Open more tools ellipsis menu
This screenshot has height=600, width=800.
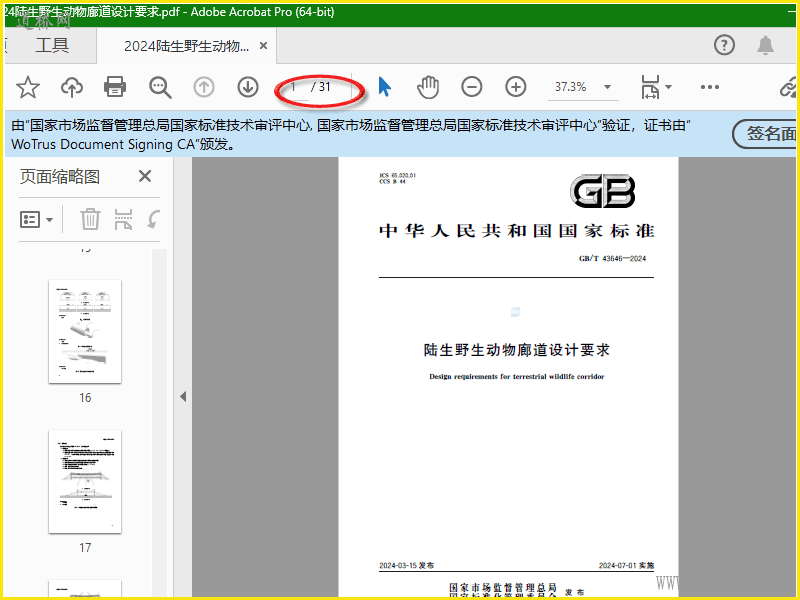pyautogui.click(x=710, y=87)
